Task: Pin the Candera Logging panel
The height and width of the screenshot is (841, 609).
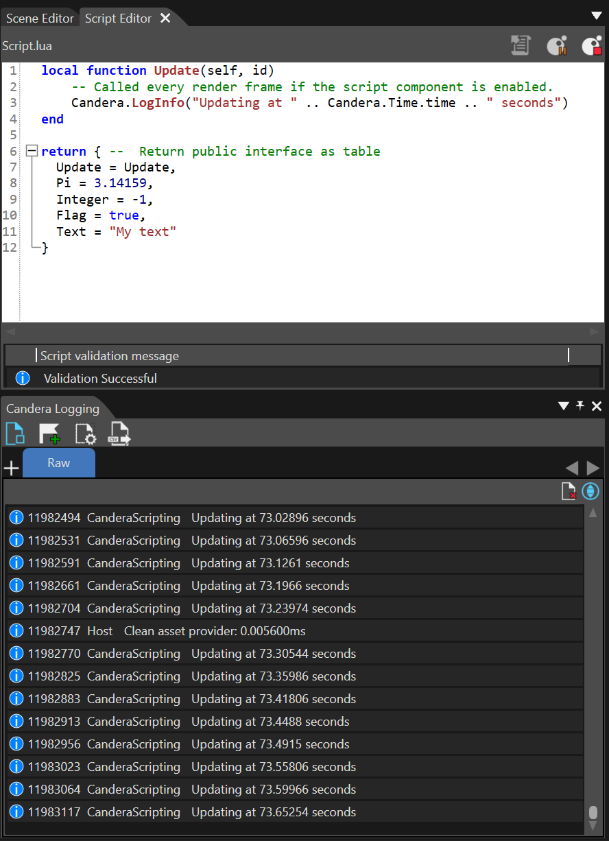Action: 579,406
